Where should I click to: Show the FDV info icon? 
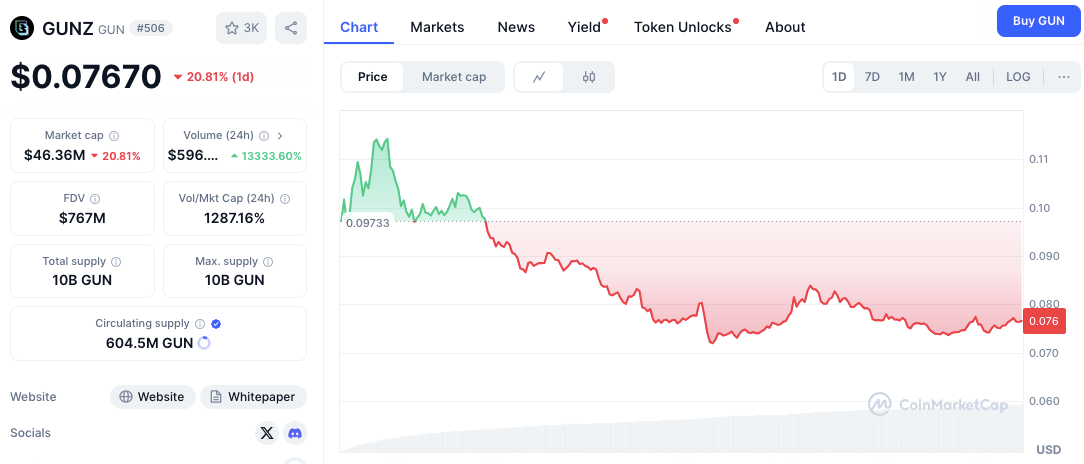[95, 198]
